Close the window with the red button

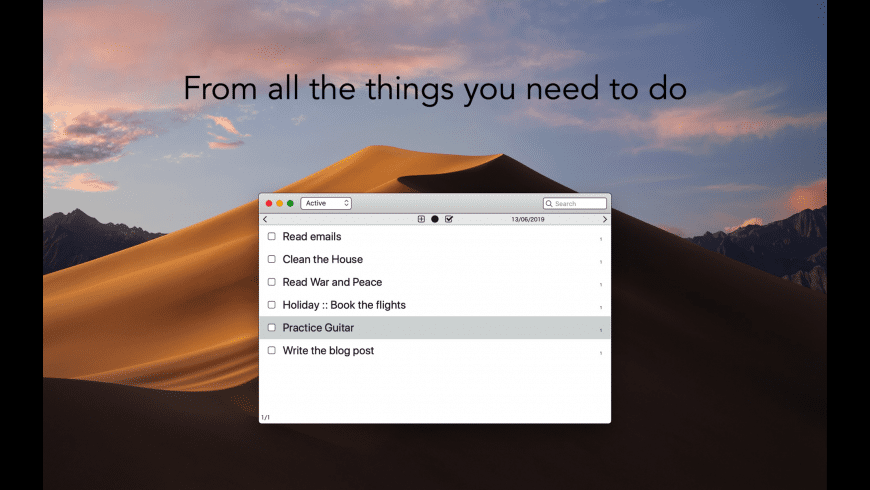tap(269, 204)
